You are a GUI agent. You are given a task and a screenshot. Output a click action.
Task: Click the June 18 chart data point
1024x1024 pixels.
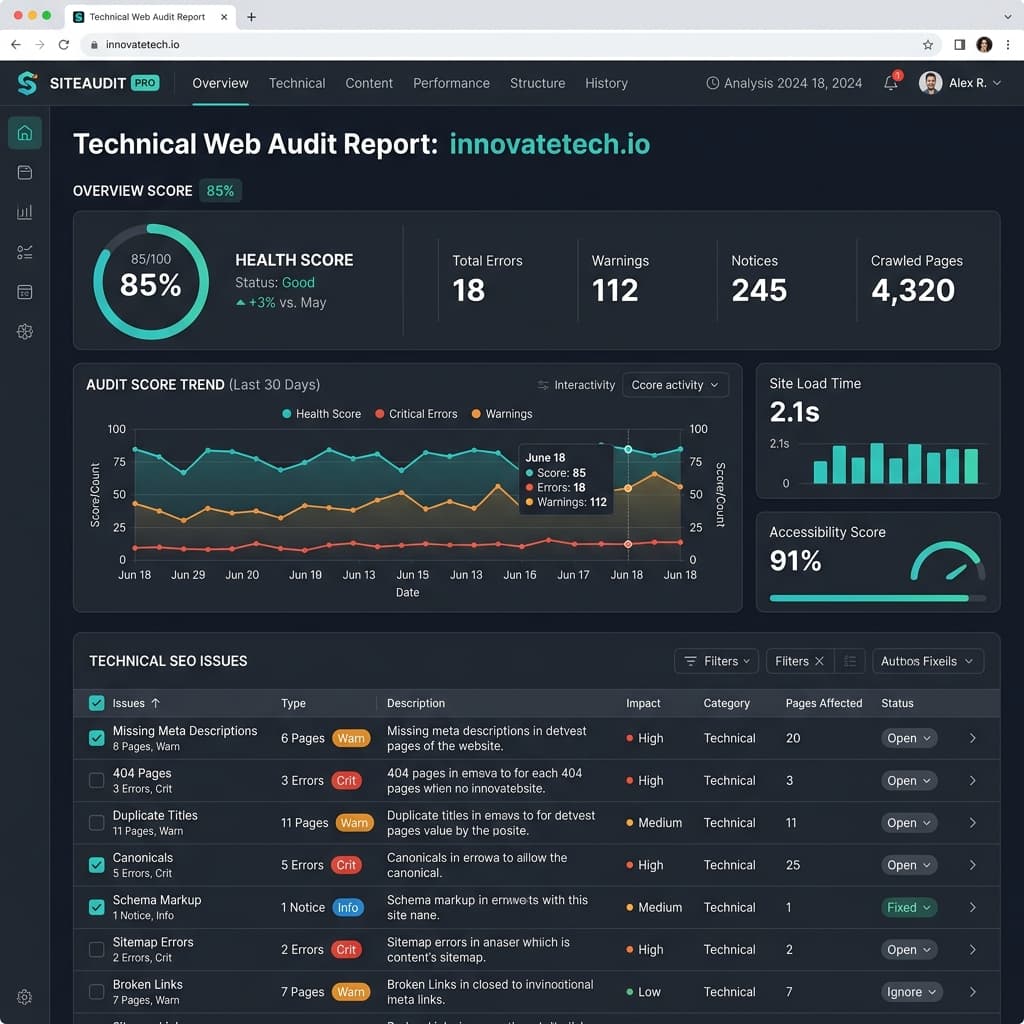pyautogui.click(x=628, y=449)
